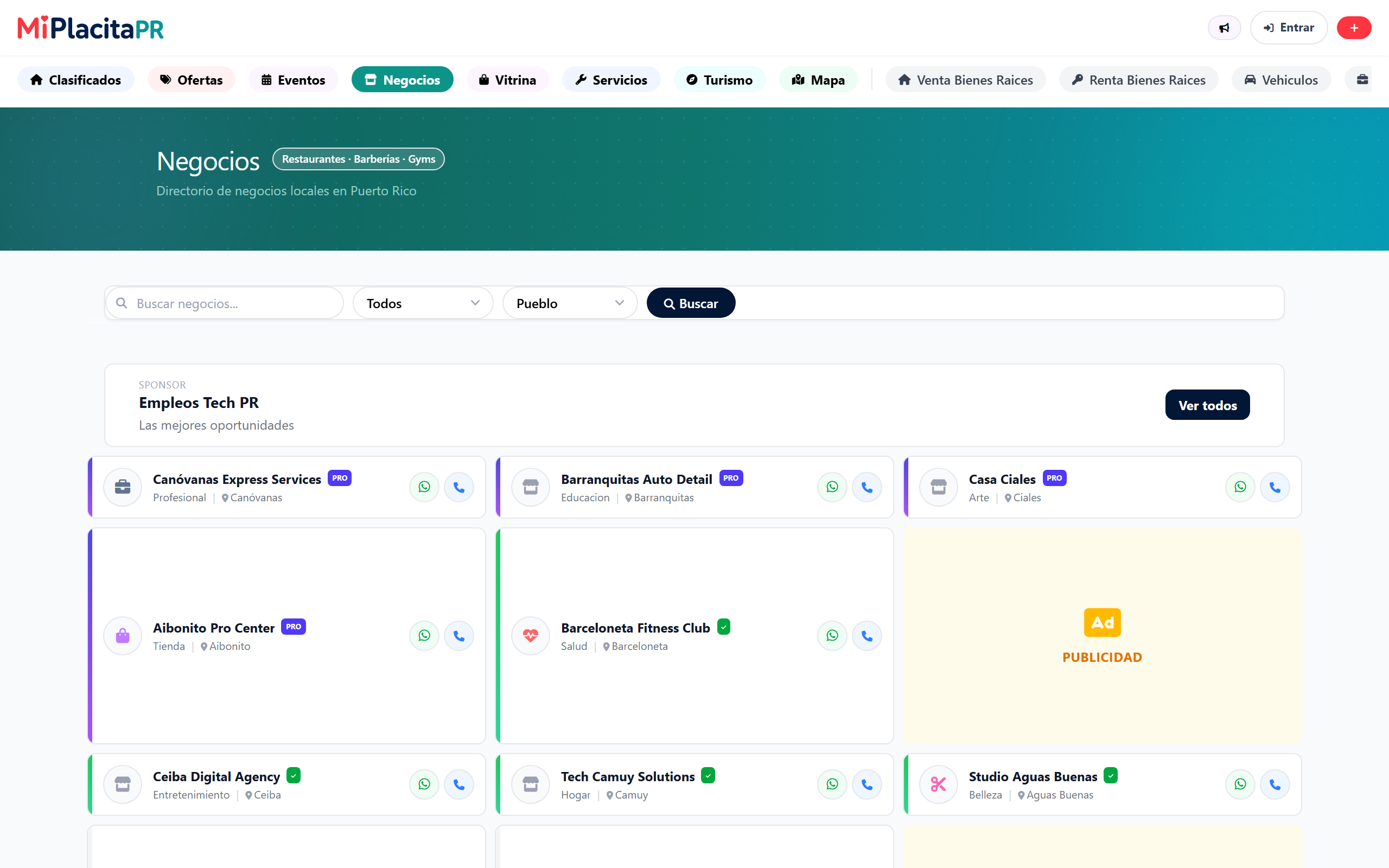Open Casa Ciales listing title
Screen dimensions: 1389x868
(1002, 480)
